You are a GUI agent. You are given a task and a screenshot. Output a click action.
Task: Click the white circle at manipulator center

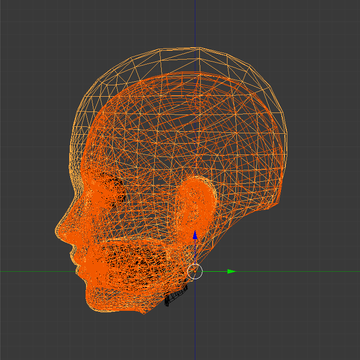click(x=195, y=272)
